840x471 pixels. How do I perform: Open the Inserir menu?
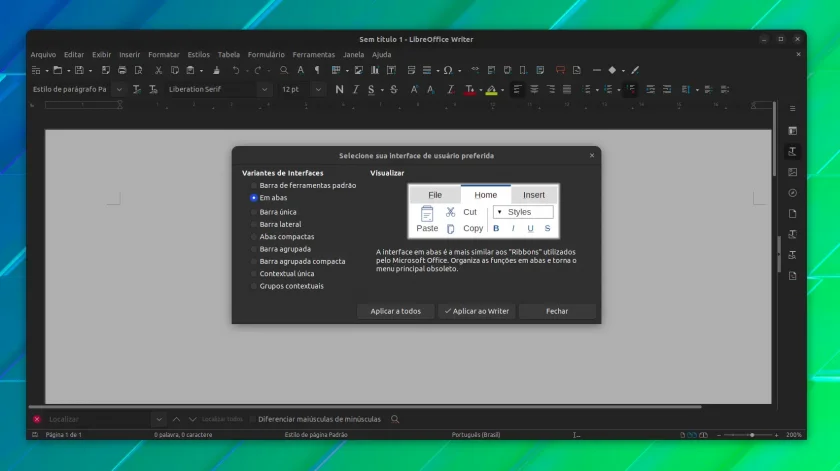point(130,55)
